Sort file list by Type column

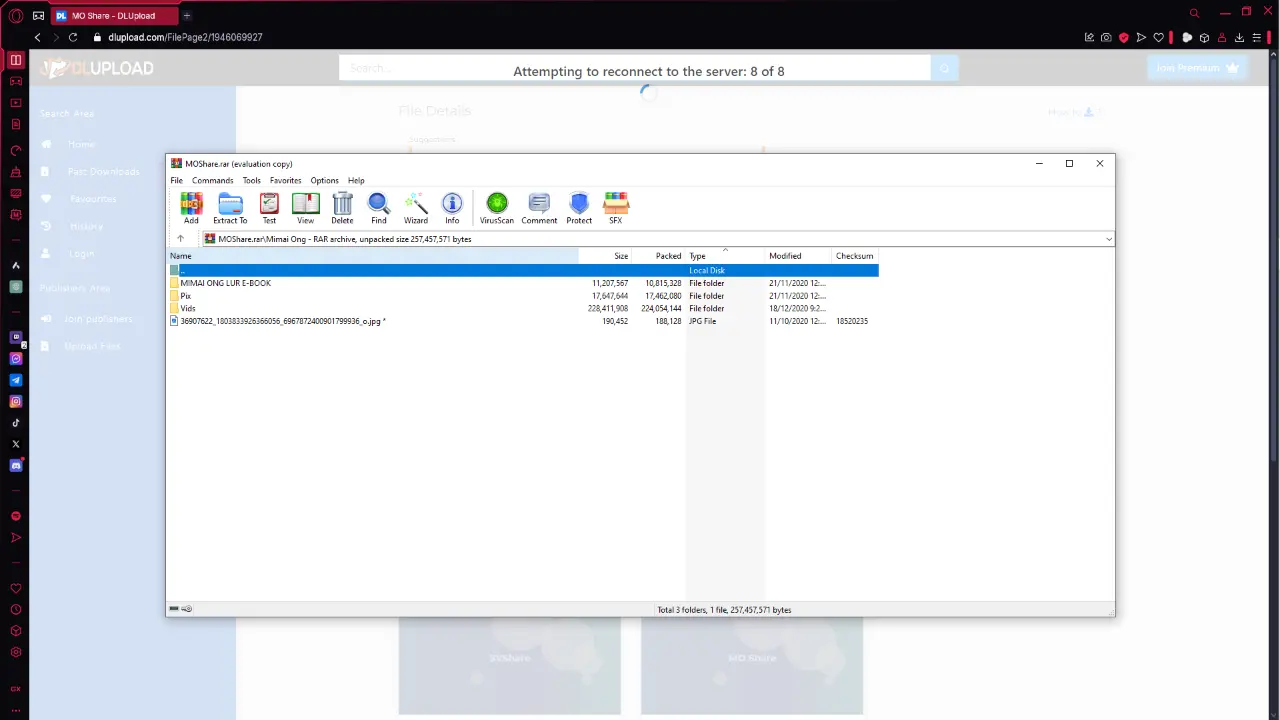[725, 256]
